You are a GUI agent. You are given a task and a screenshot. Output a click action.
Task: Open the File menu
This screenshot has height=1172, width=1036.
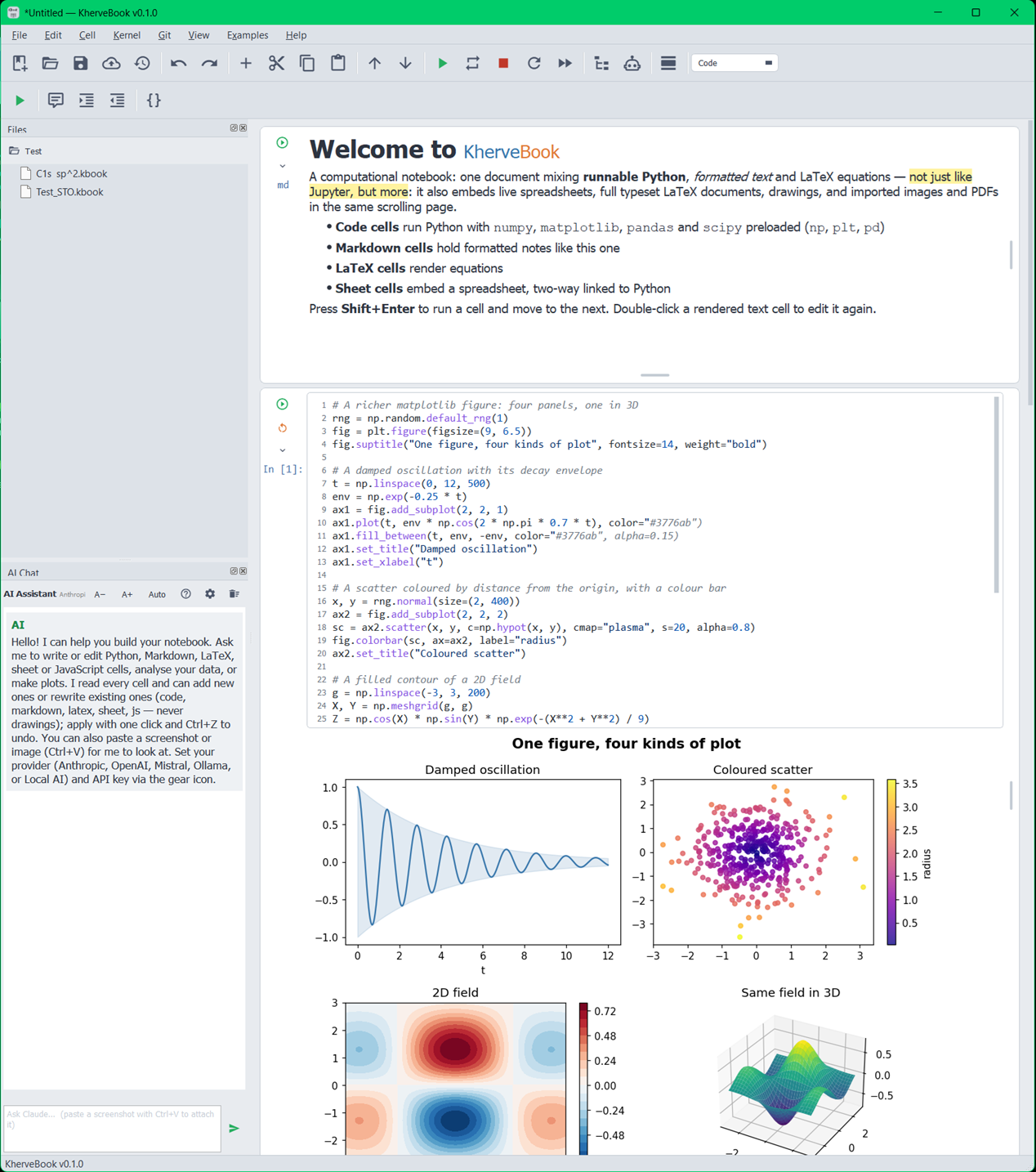20,35
